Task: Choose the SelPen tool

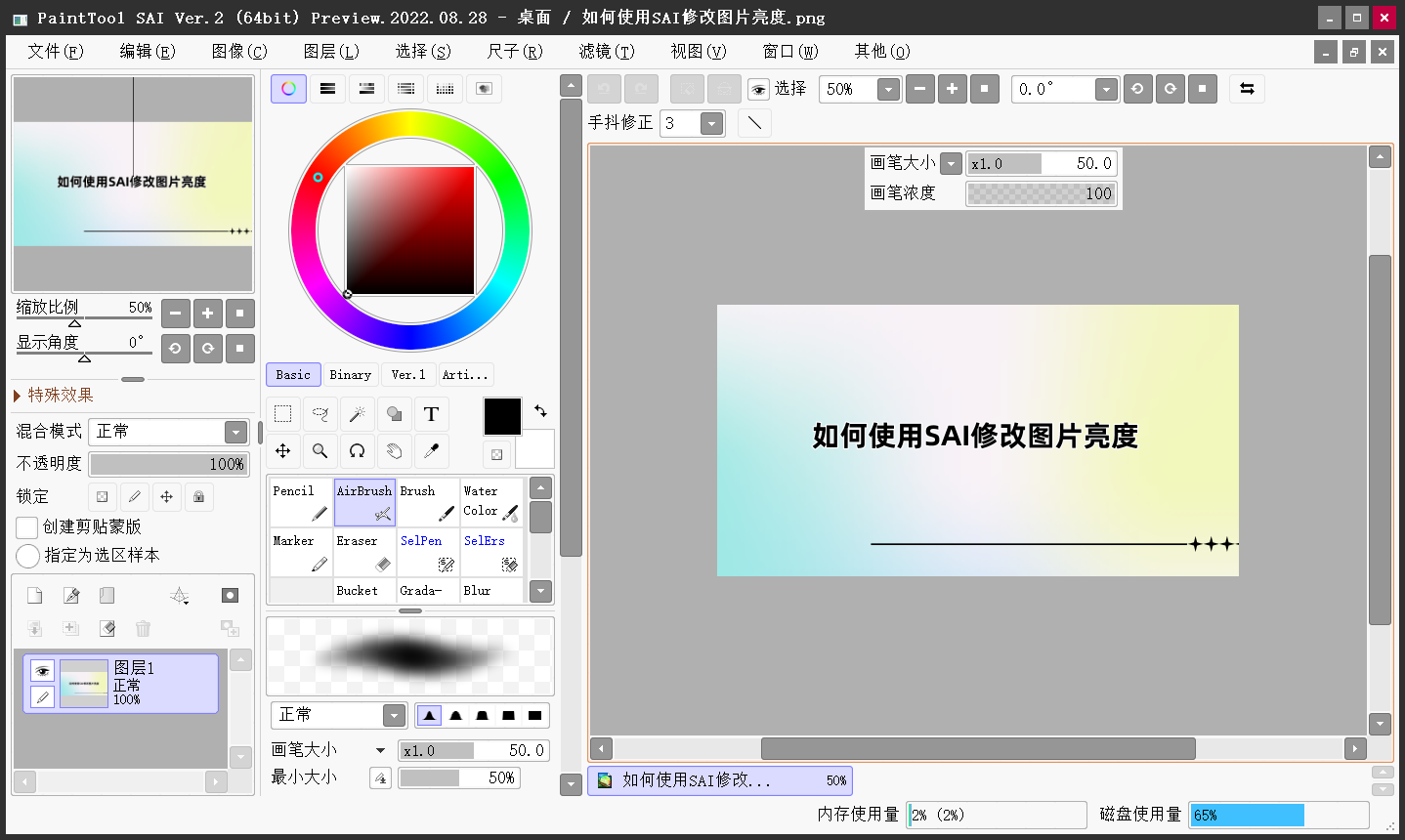Action: (428, 552)
